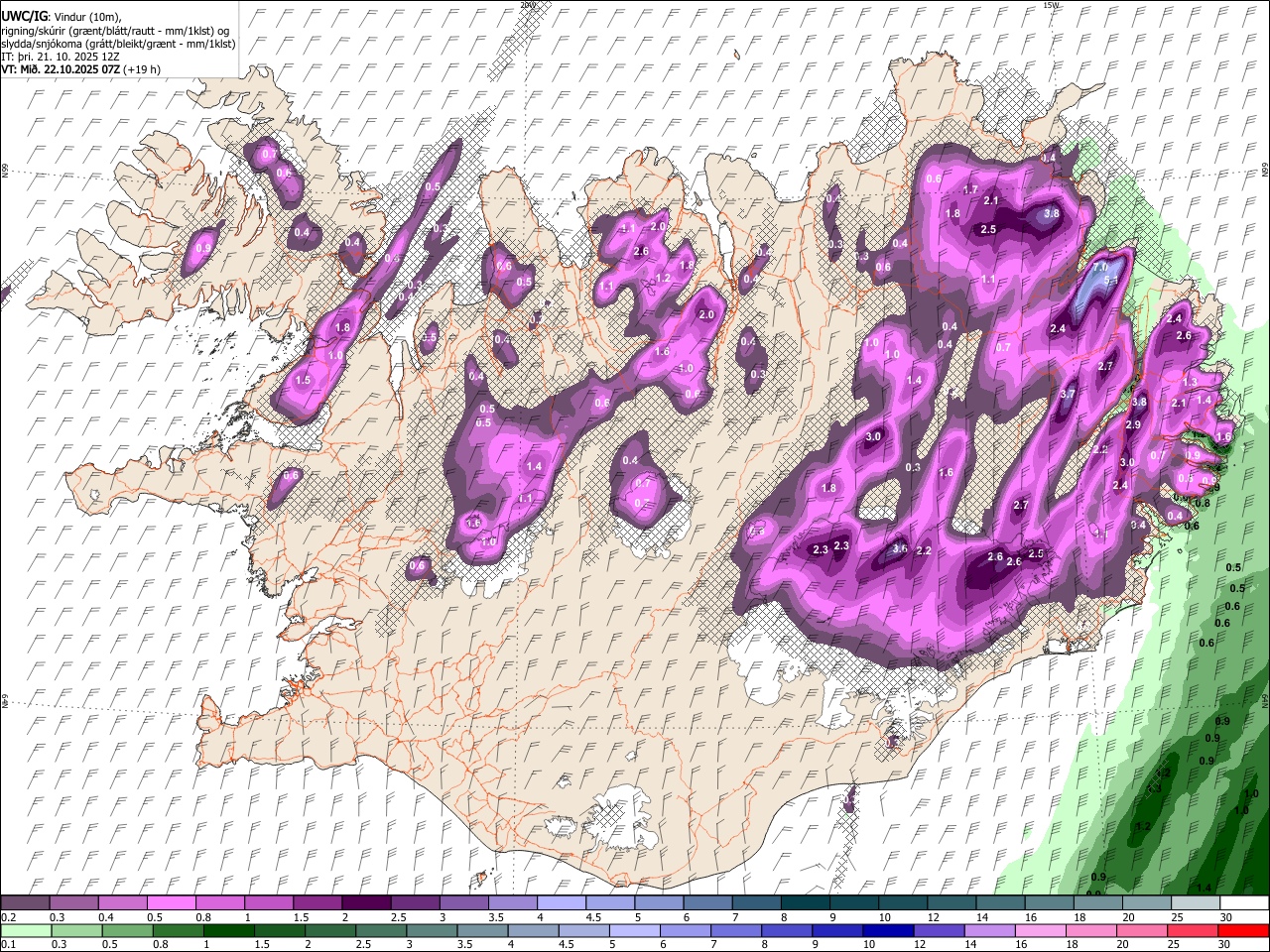The height and width of the screenshot is (952, 1270).
Task: Select the 15W longitude label at the top
Action: 1051,5
